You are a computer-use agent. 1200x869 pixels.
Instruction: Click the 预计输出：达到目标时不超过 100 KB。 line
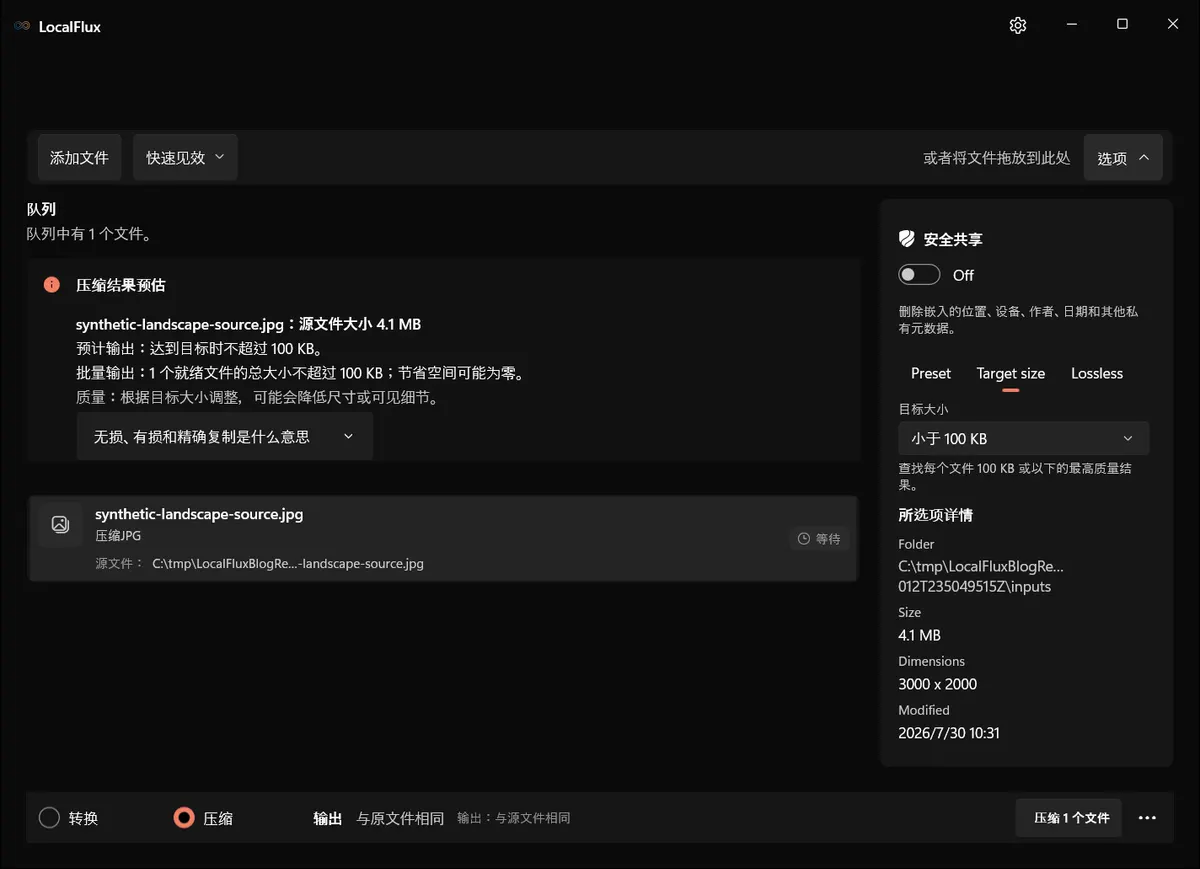(199, 349)
